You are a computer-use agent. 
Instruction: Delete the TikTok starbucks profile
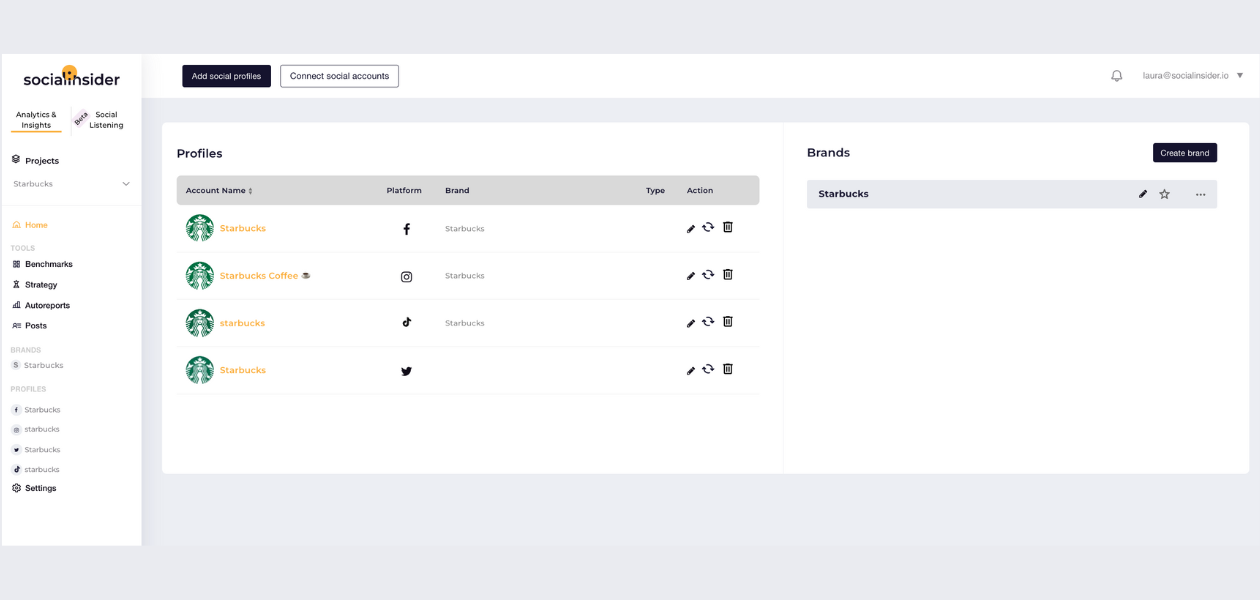(728, 321)
